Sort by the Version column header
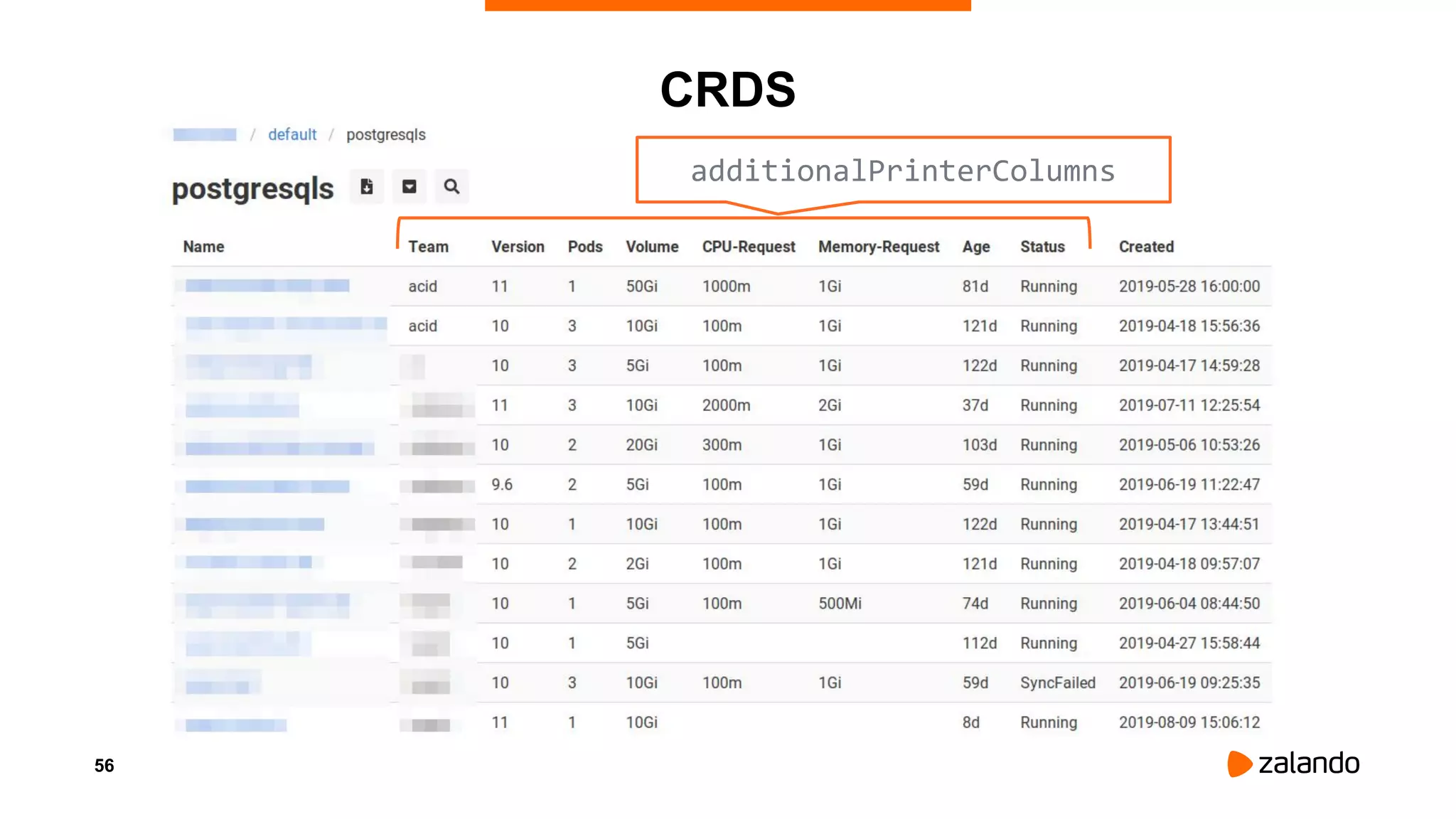1456x819 pixels. pyautogui.click(x=518, y=247)
